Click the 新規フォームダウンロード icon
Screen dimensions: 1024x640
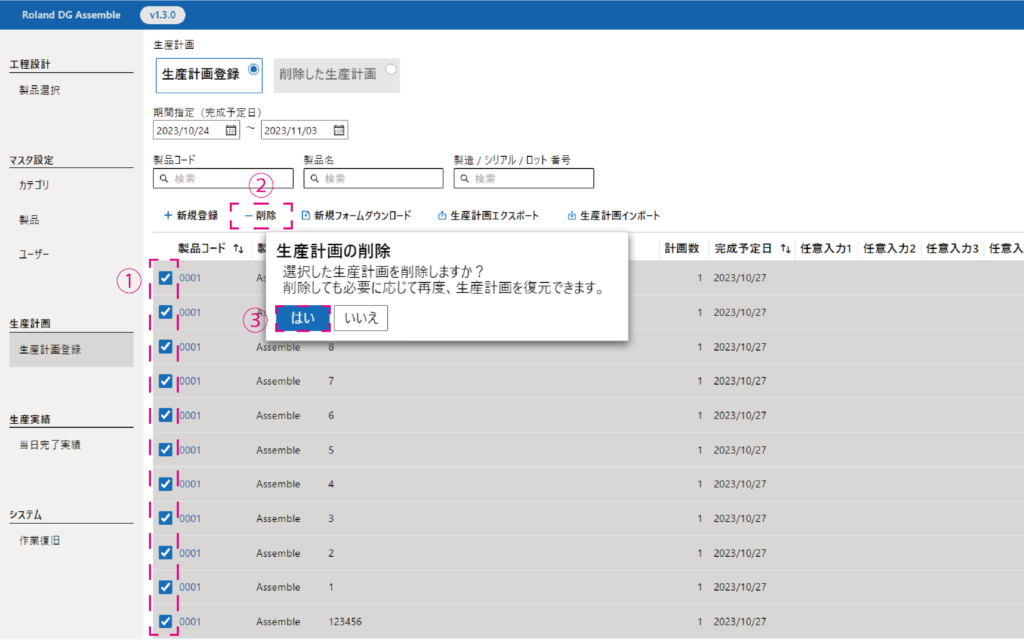pyautogui.click(x=306, y=215)
